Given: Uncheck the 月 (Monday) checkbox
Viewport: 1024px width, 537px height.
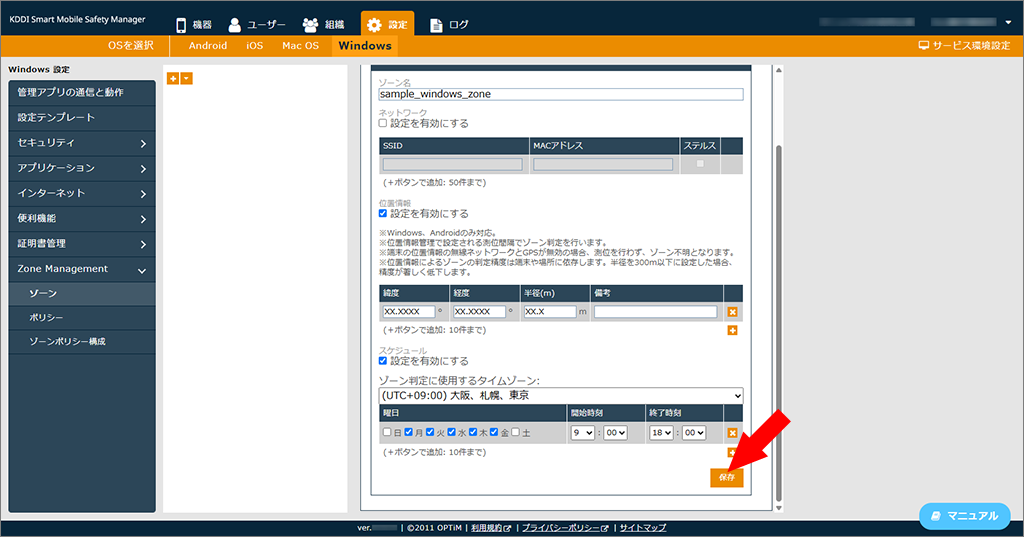Looking at the screenshot, I should click(x=408, y=432).
